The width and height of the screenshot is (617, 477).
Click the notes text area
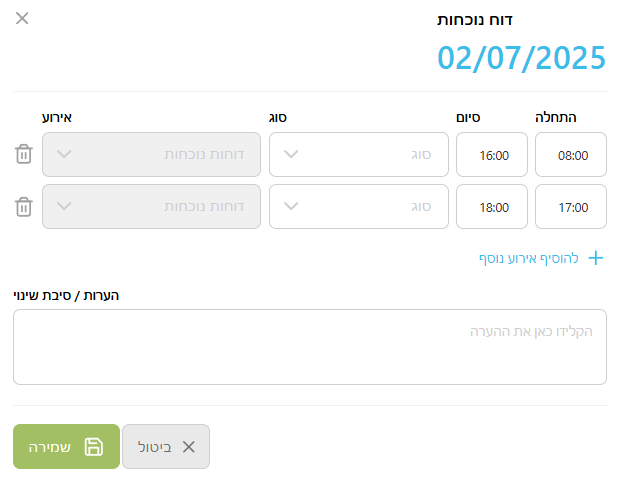click(310, 347)
